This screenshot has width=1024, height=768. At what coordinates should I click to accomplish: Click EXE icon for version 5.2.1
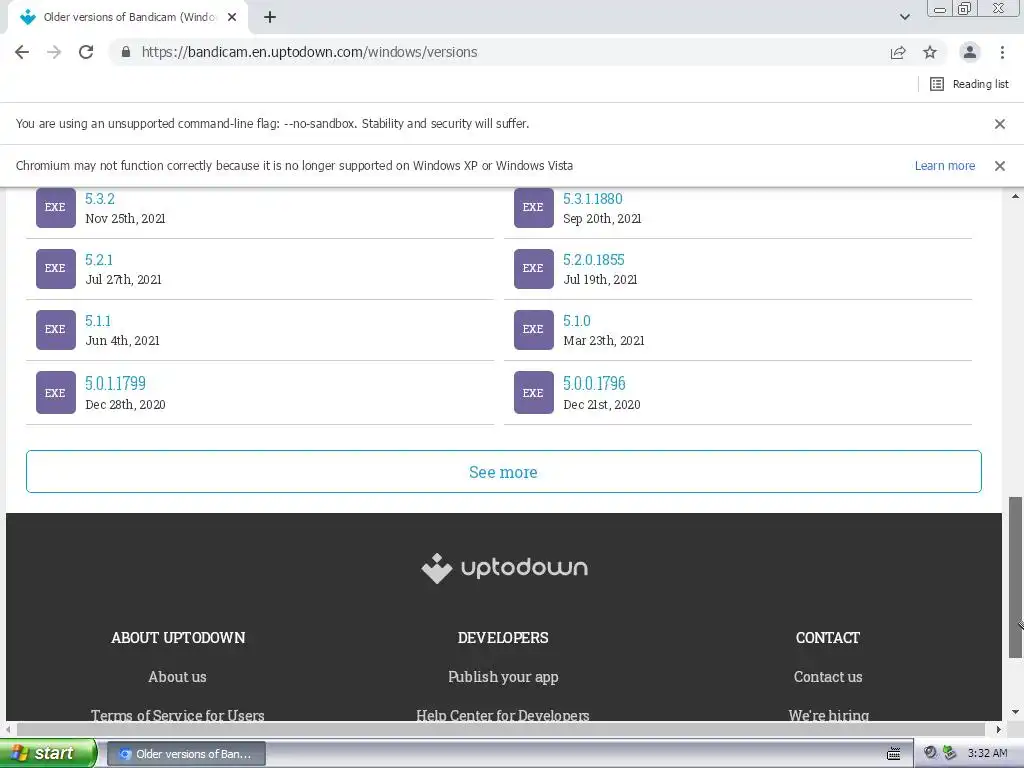tap(56, 268)
